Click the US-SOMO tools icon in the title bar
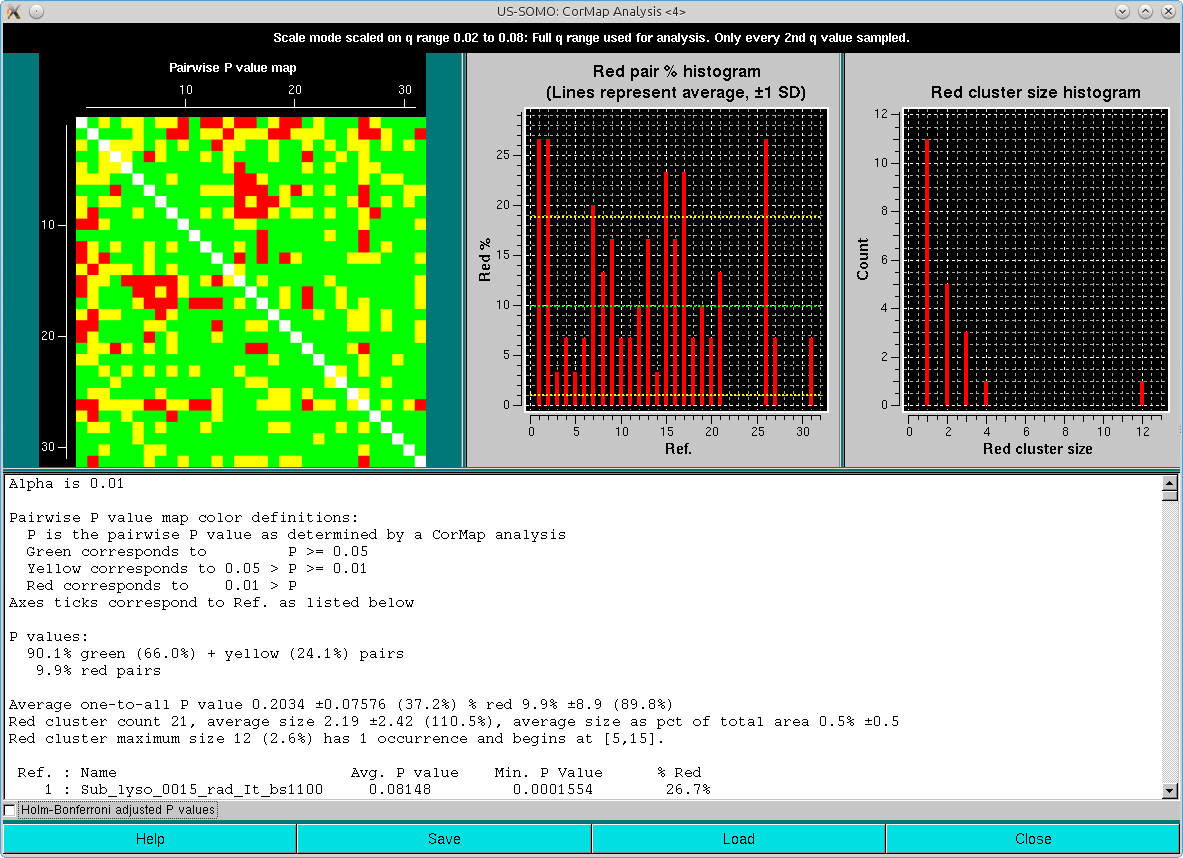 [14, 11]
